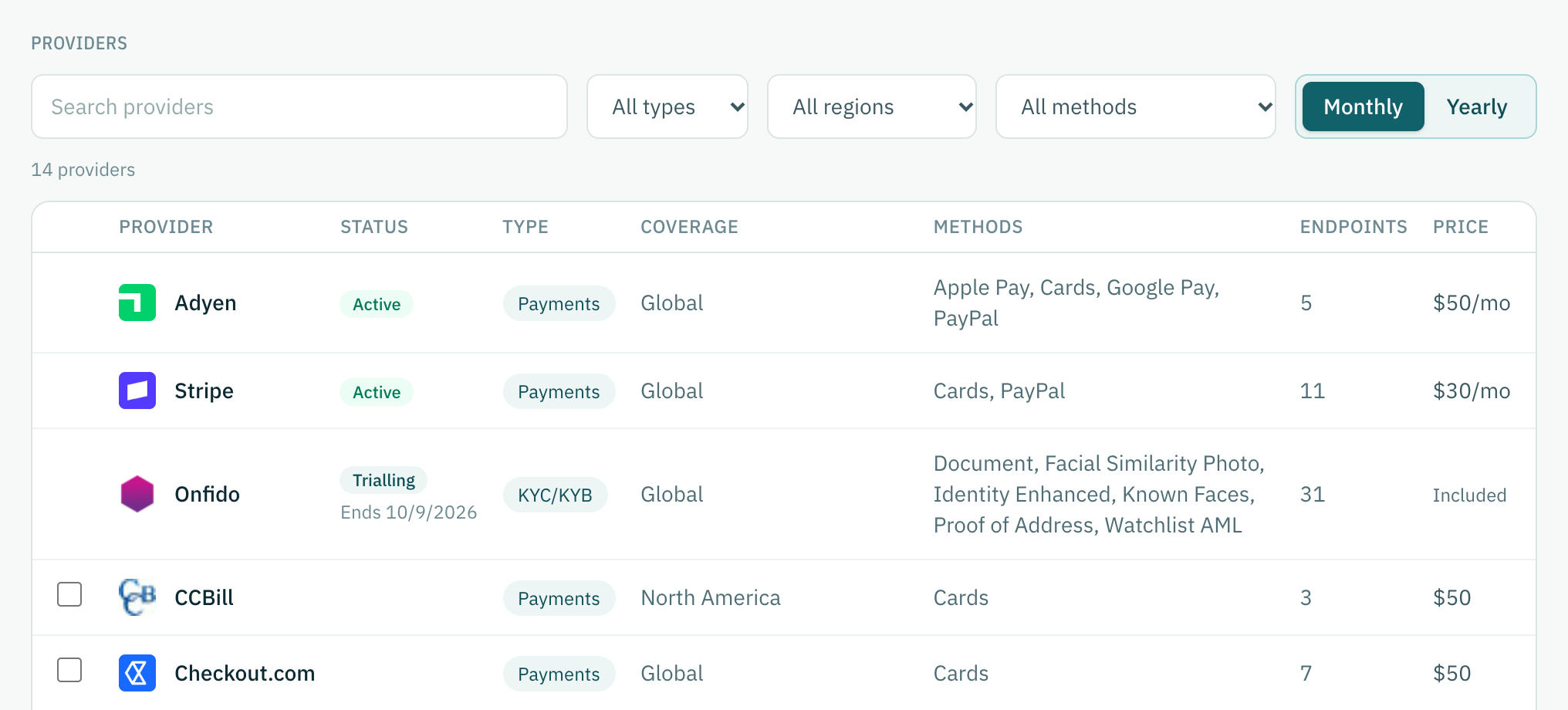
Task: Focus the Search providers field
Action: pyautogui.click(x=299, y=106)
